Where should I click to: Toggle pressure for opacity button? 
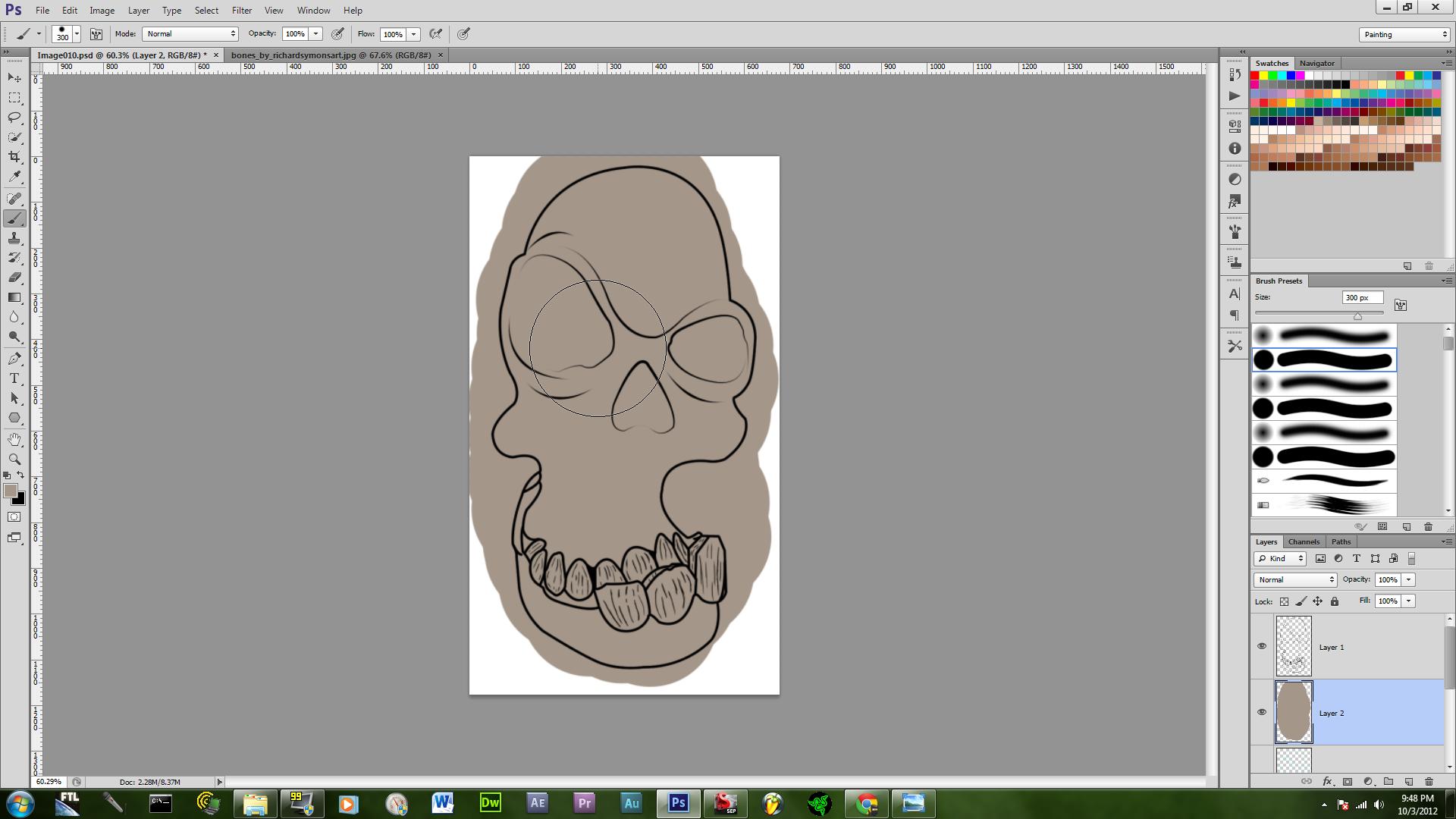click(337, 34)
